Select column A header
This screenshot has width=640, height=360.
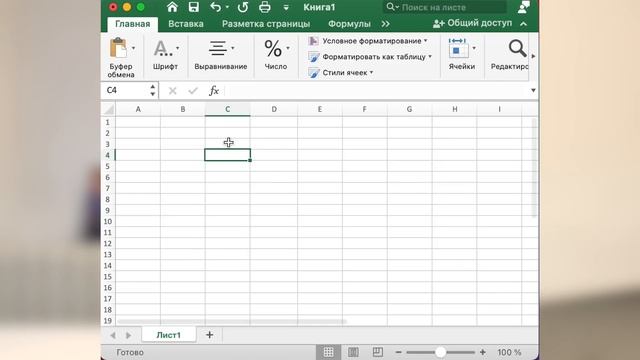pyautogui.click(x=138, y=109)
